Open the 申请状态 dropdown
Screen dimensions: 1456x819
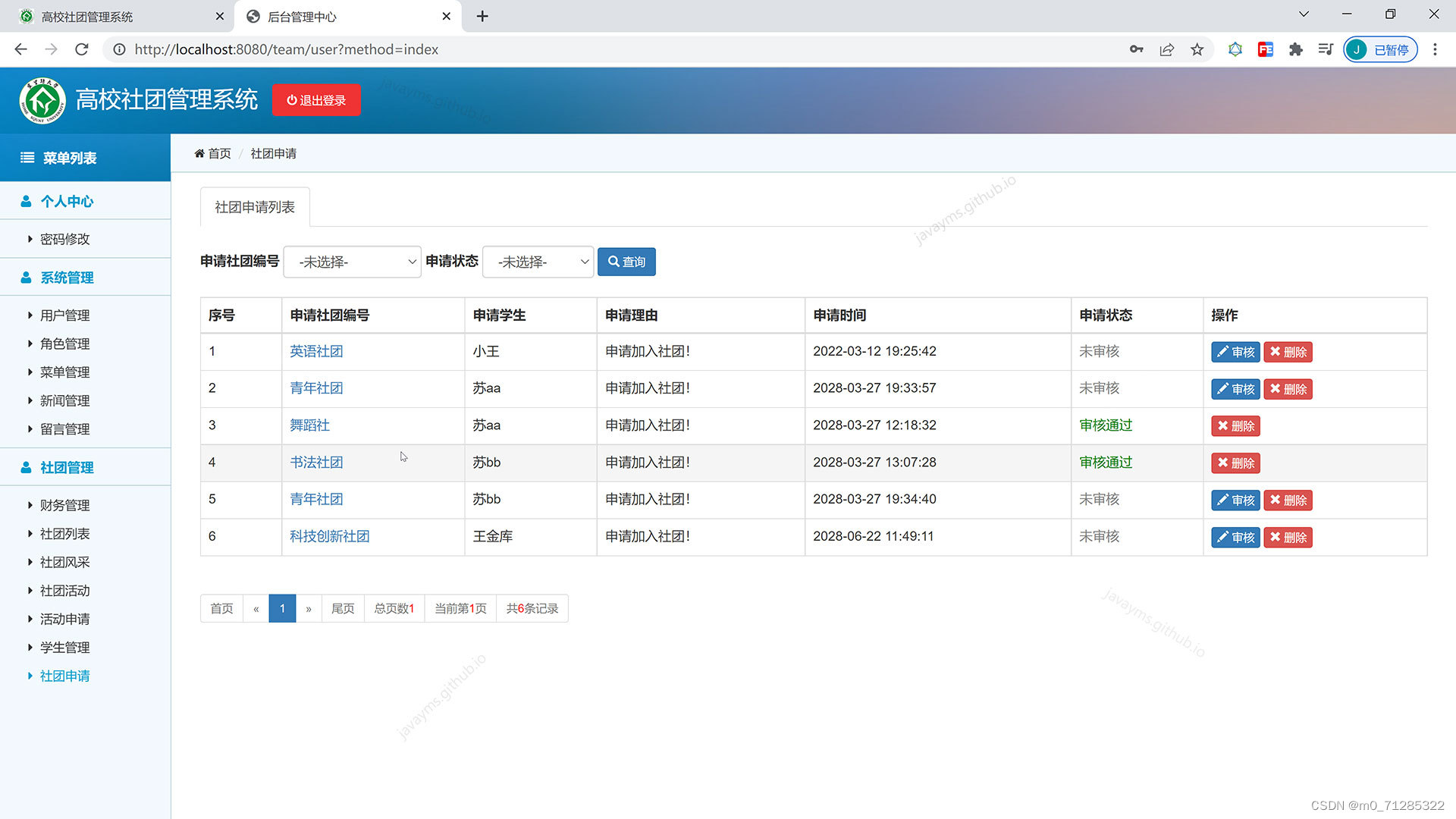(538, 262)
